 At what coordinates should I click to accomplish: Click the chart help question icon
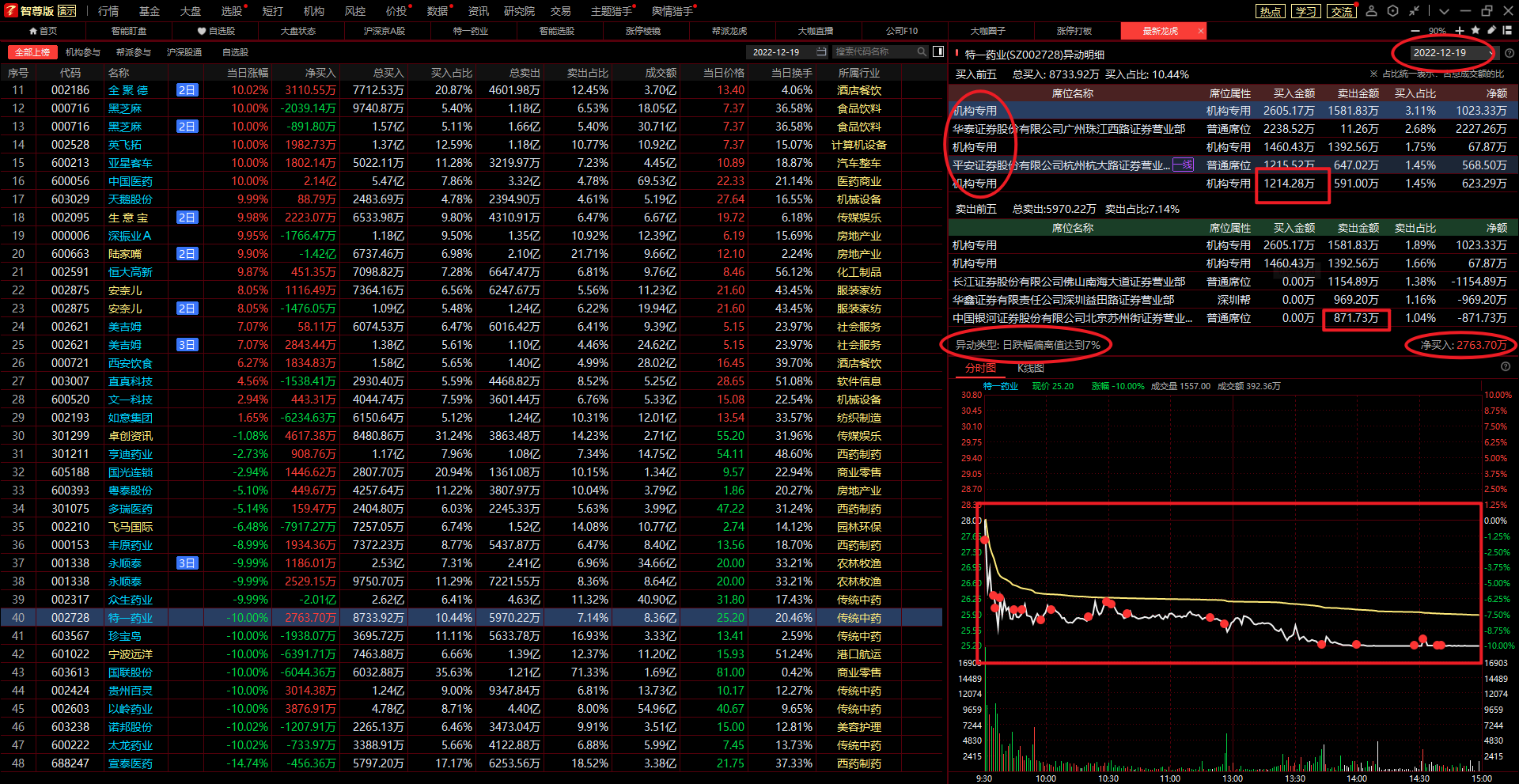coord(1506,367)
